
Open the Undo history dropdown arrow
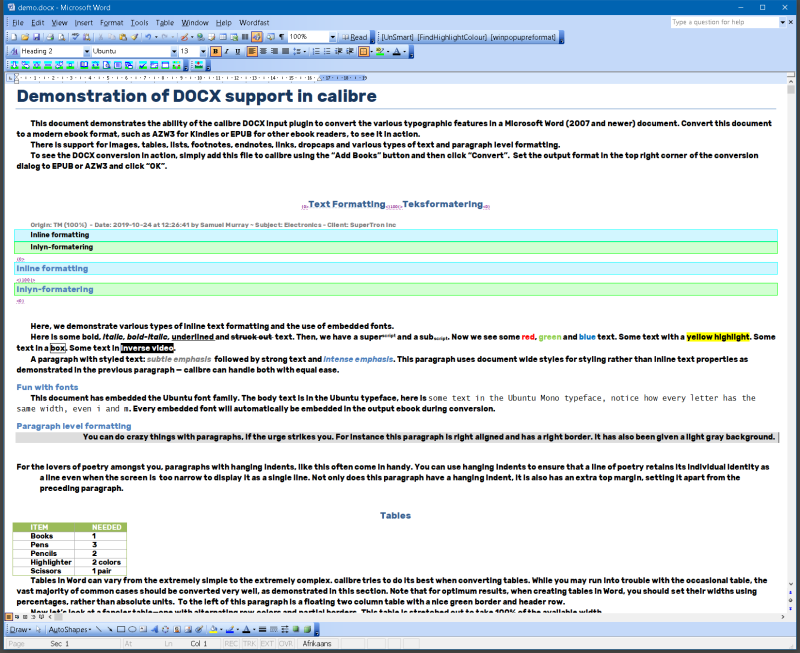pyautogui.click(x=156, y=37)
